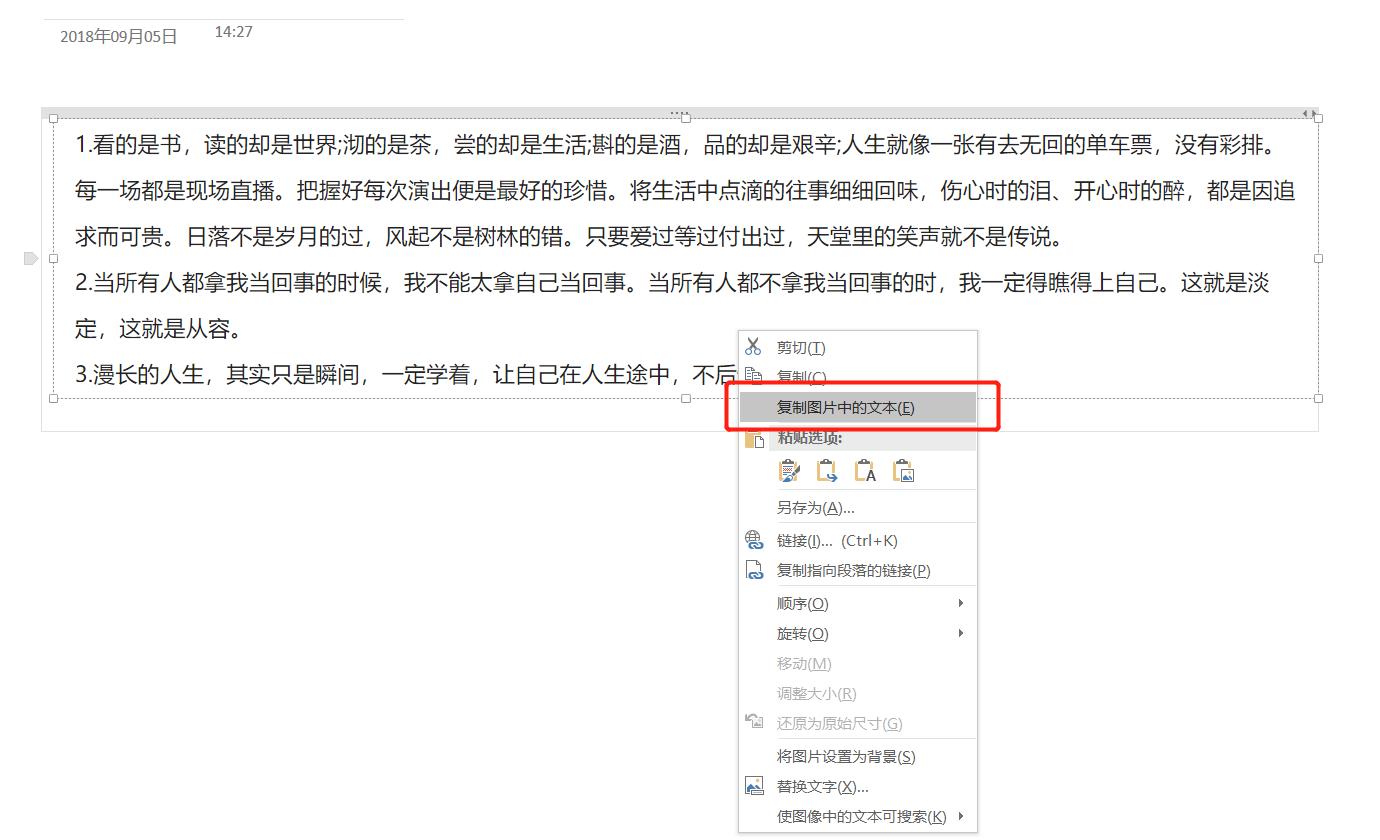The height and width of the screenshot is (840, 1380).
Task: Select the 只保留文本 paste icon with letter A
Action: click(865, 469)
